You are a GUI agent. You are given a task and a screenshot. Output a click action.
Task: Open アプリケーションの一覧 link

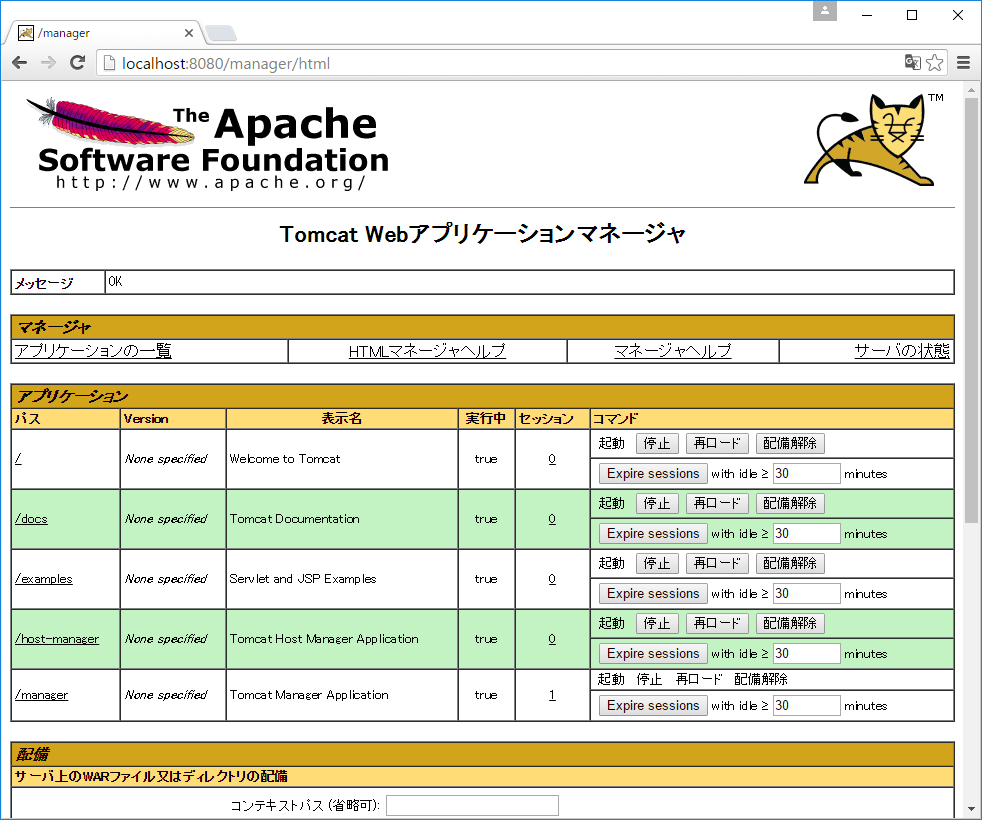coord(93,351)
